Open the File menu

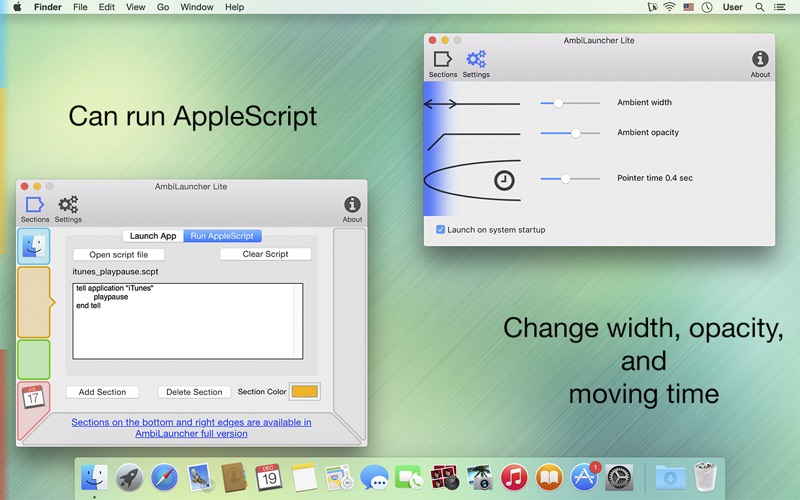tap(80, 7)
